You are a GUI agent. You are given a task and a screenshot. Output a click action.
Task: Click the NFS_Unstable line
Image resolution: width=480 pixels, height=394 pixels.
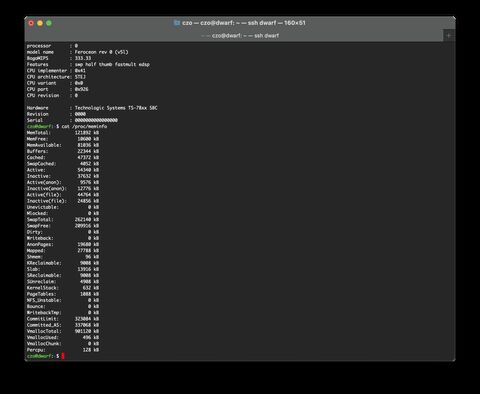click(63, 300)
